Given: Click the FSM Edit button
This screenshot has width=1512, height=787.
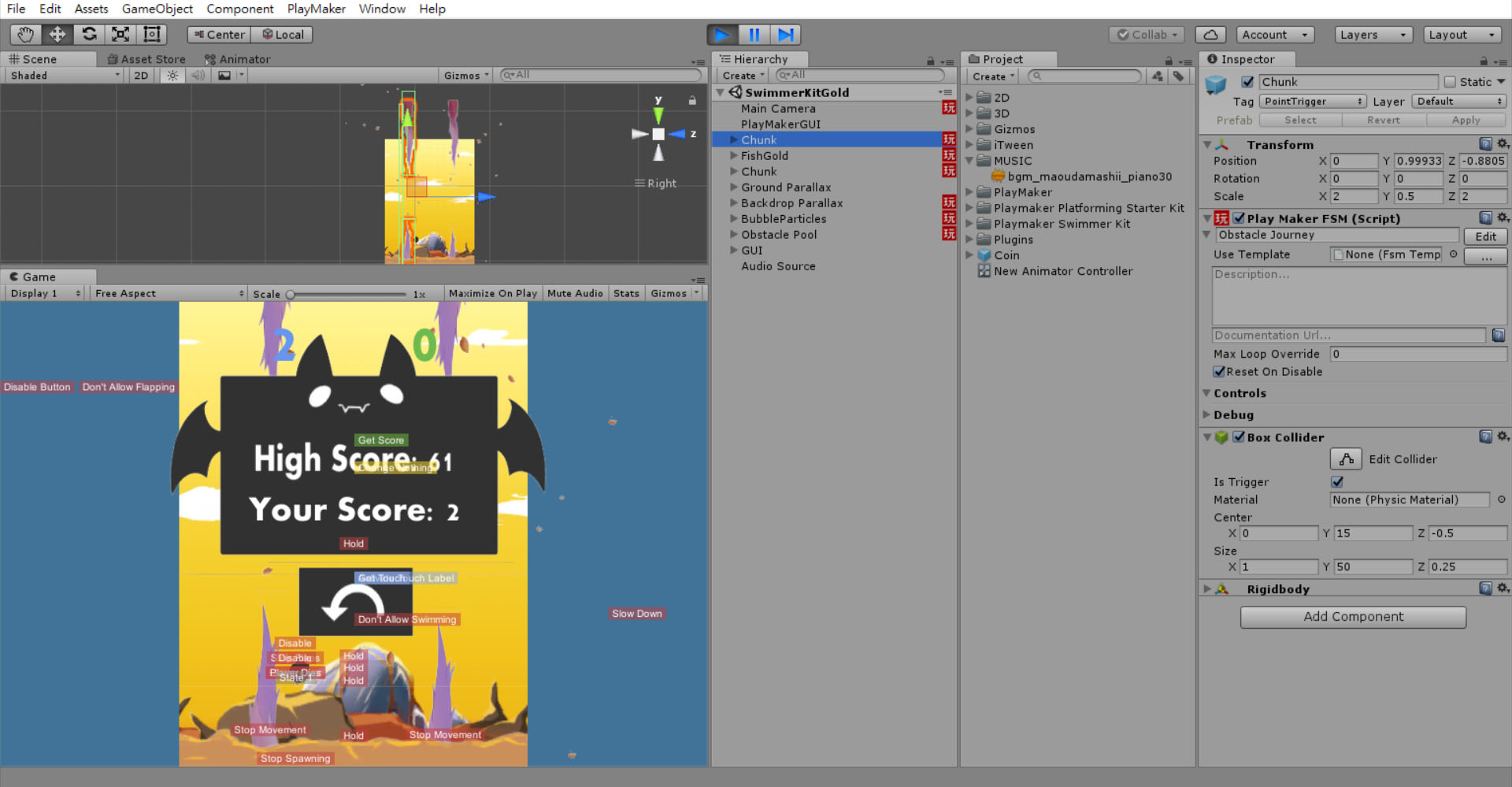Looking at the screenshot, I should pyautogui.click(x=1485, y=236).
